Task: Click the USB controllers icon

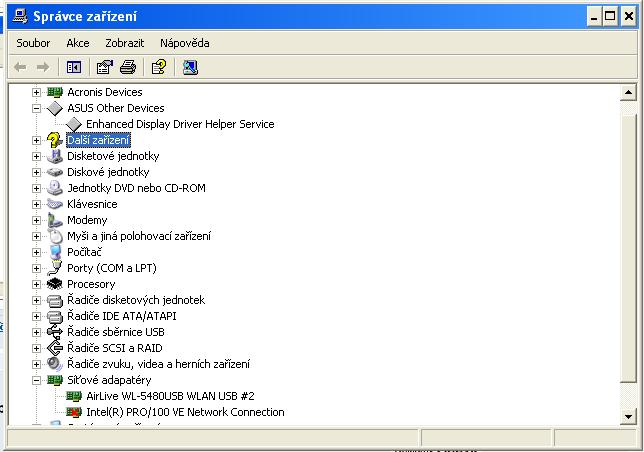Action: 55,332
